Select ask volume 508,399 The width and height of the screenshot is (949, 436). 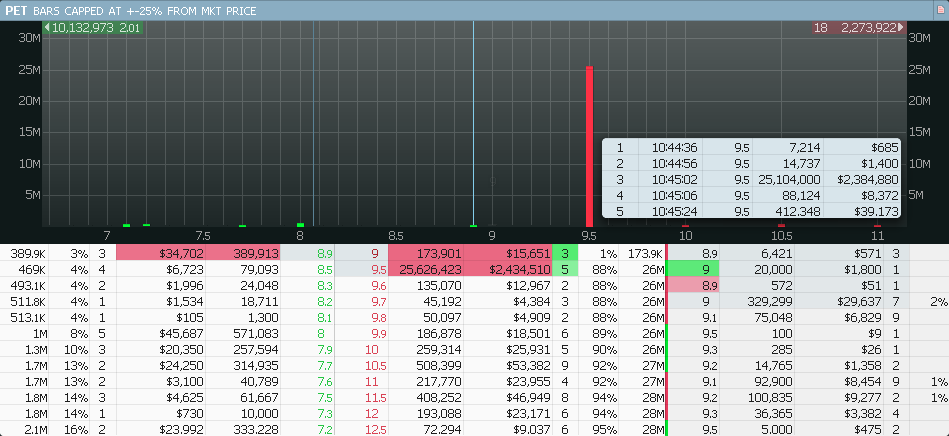pos(440,365)
